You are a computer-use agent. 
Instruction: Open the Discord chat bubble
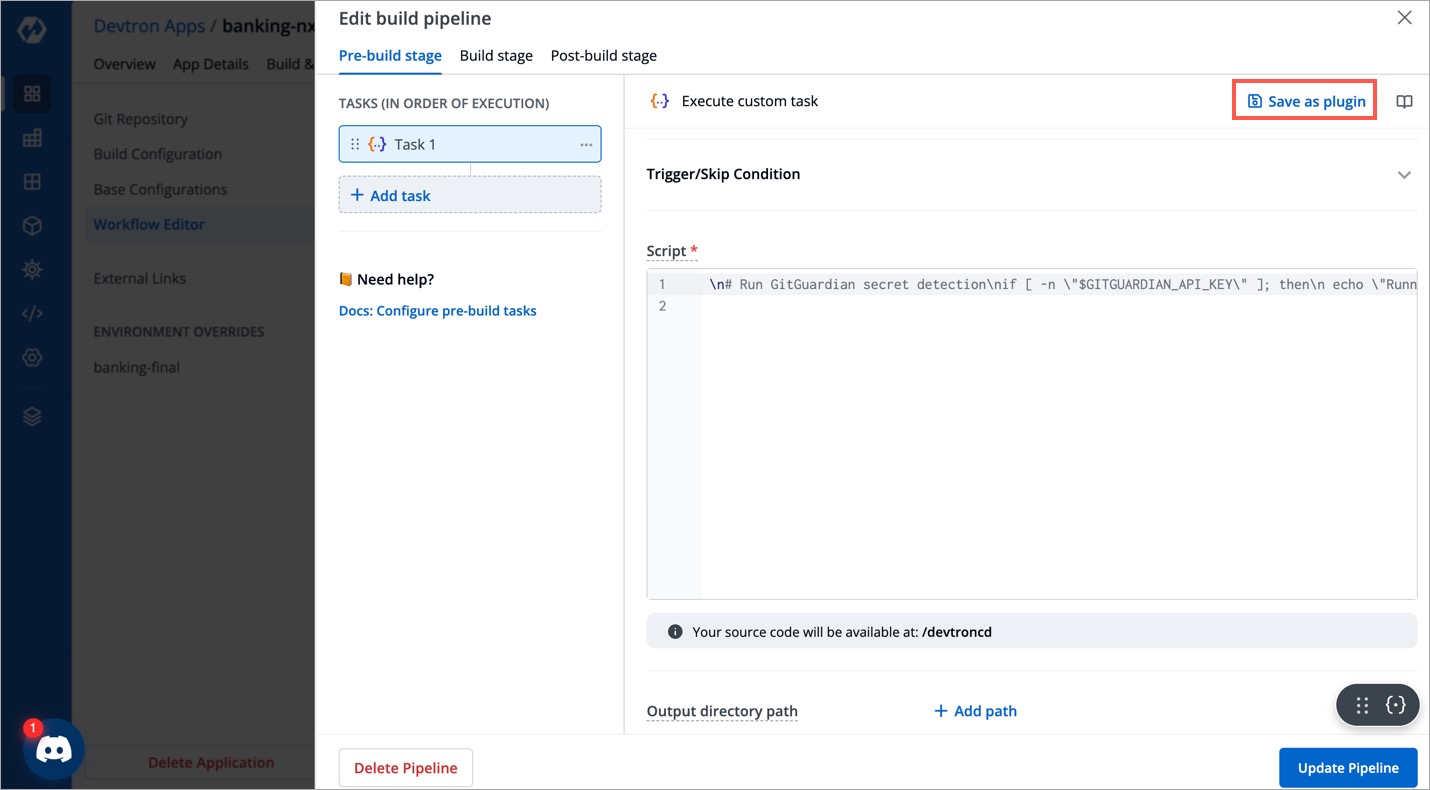click(x=53, y=748)
